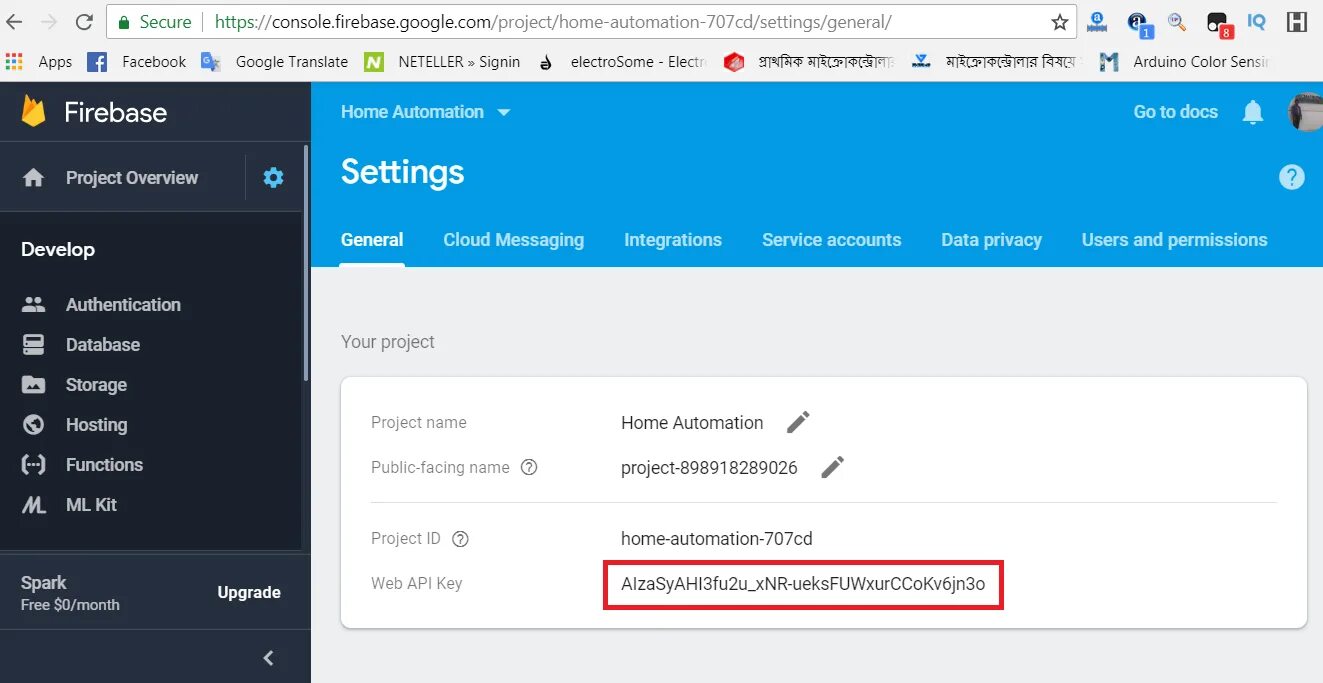Open Apps bookmarks grid icon

(14, 62)
